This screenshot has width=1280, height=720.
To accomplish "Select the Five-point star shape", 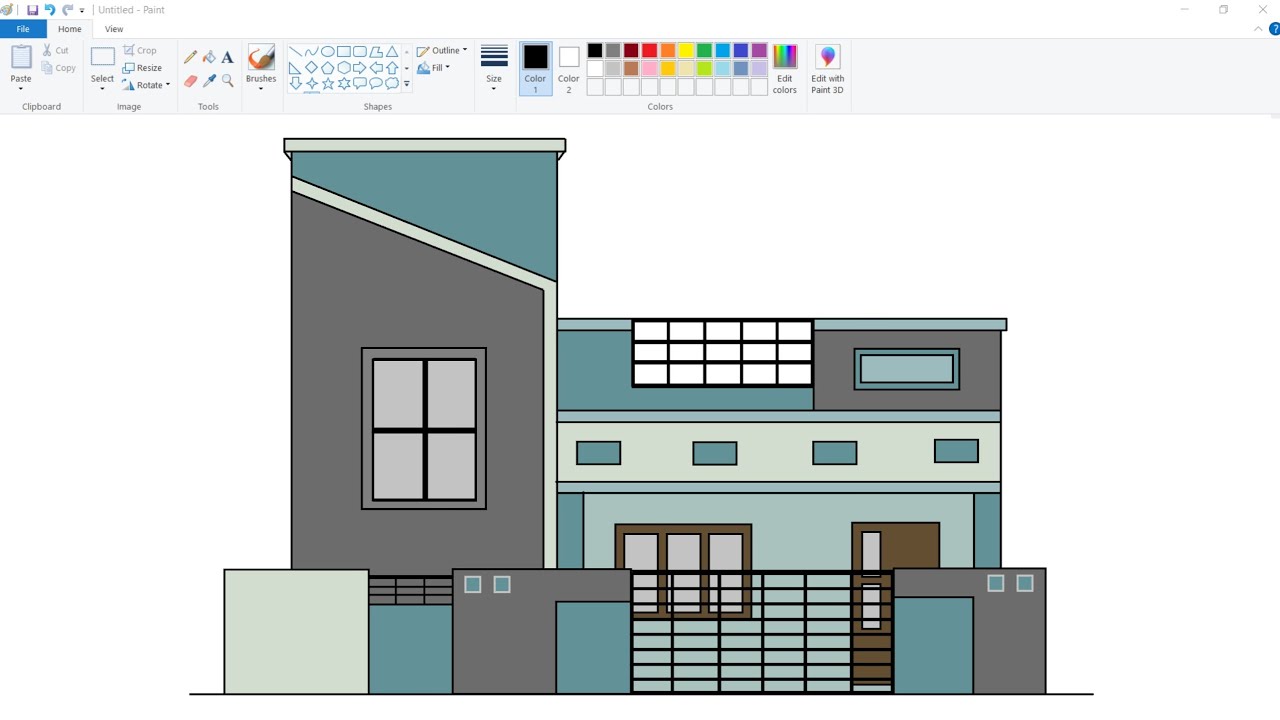I will click(327, 84).
